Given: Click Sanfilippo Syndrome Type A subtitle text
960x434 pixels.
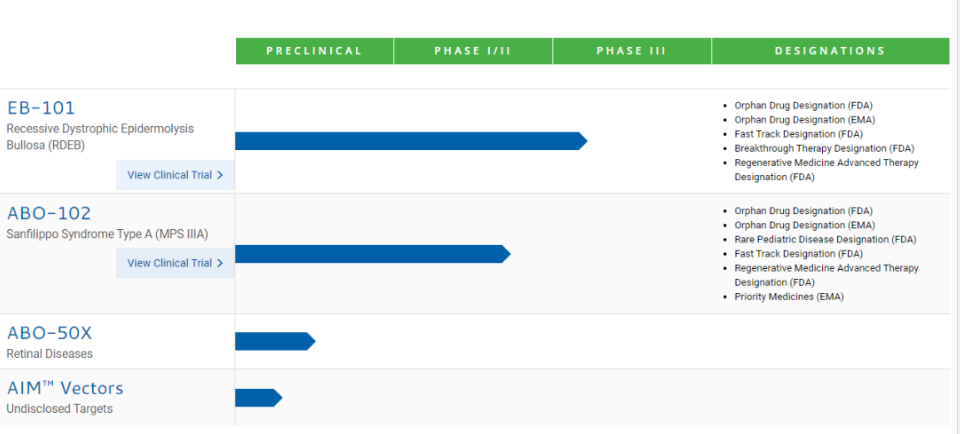Looking at the screenshot, I should pos(107,235).
